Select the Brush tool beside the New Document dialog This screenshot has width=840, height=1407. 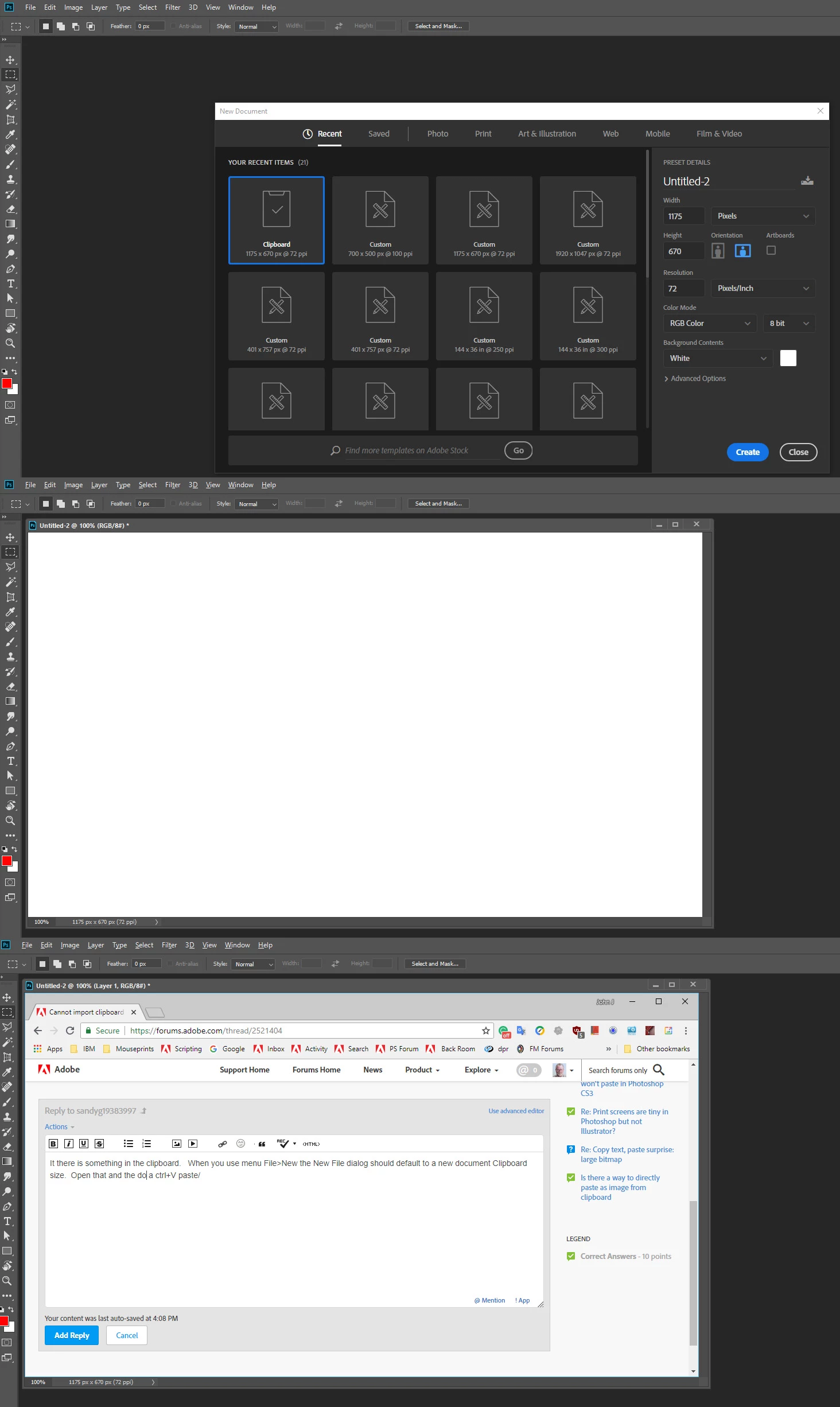coord(10,164)
